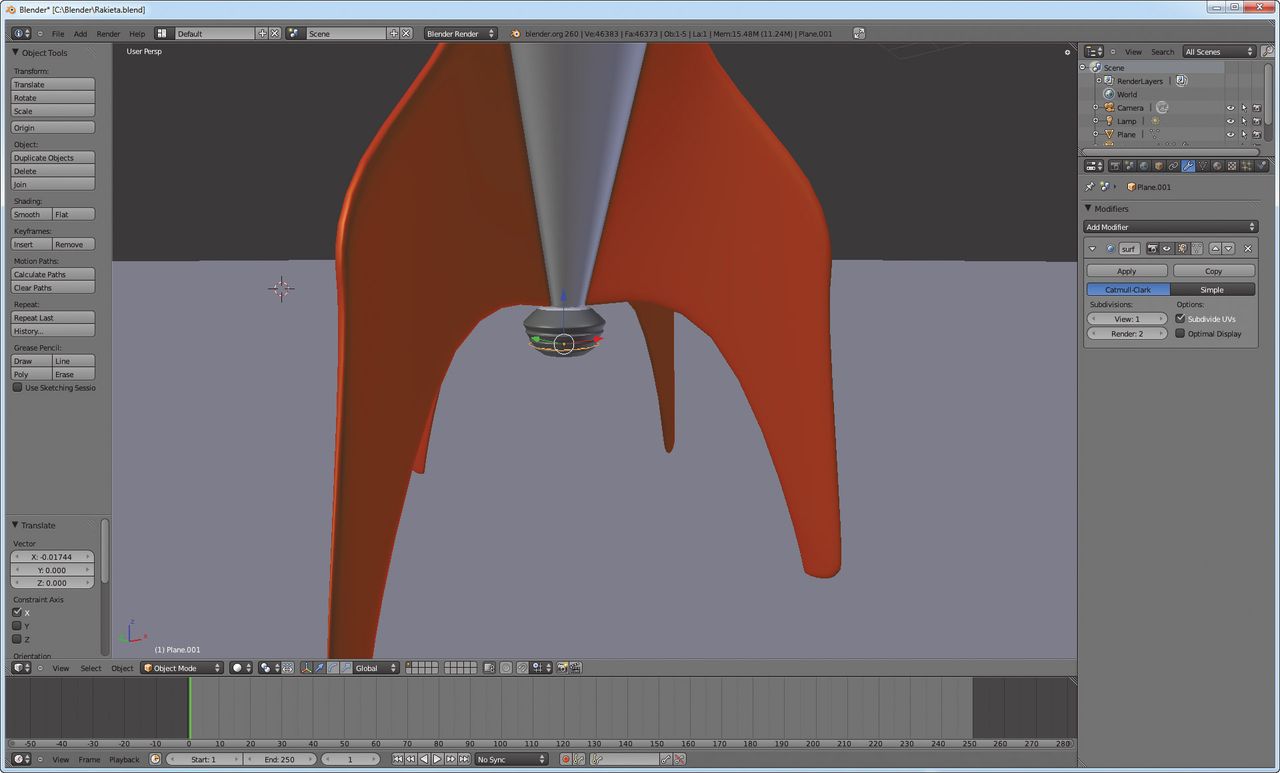
Task: Check the Z constraint axis checkbox
Action: point(17,639)
